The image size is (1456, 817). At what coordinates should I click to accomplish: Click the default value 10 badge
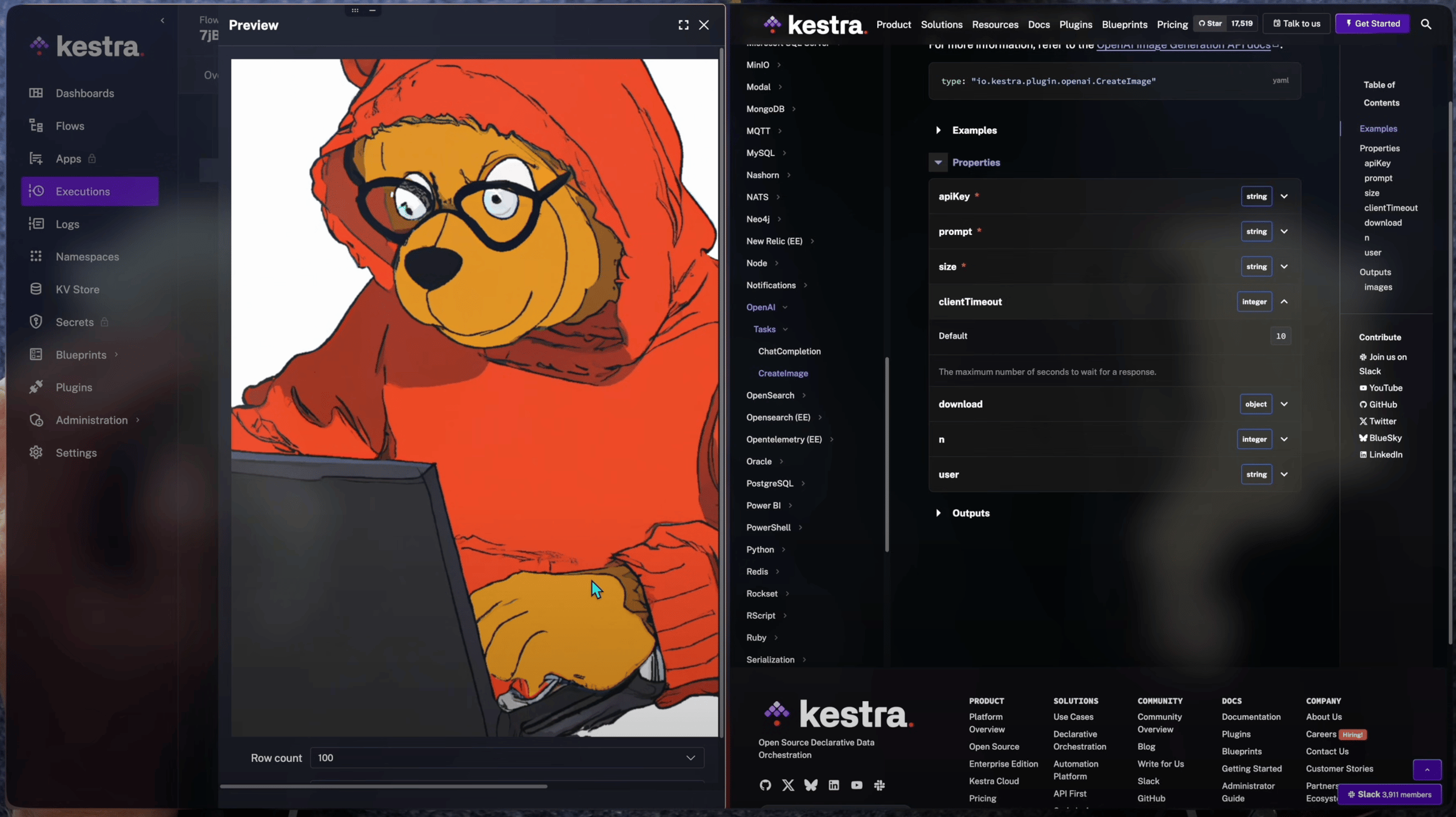click(1280, 336)
